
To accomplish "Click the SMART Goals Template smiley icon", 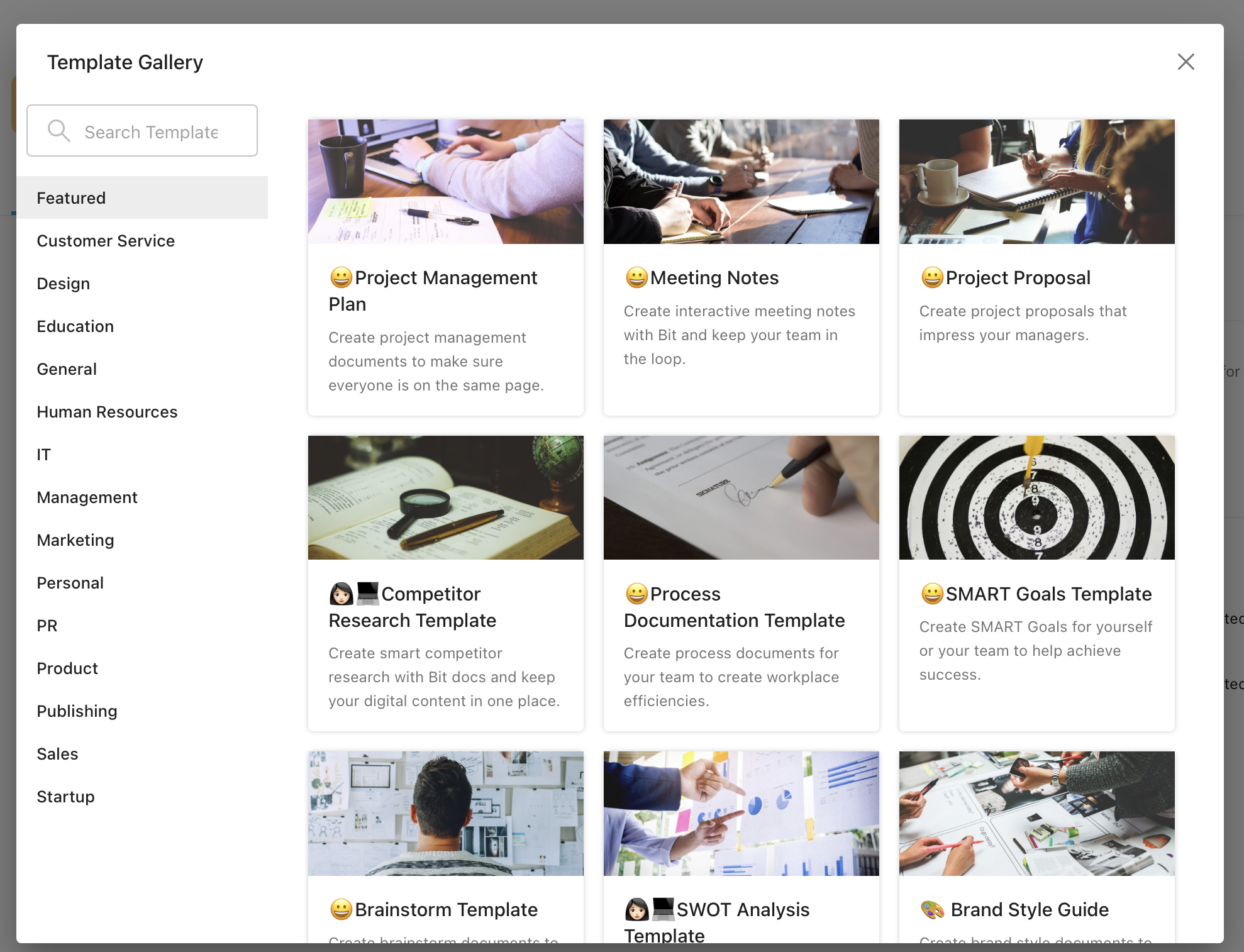I will [932, 594].
